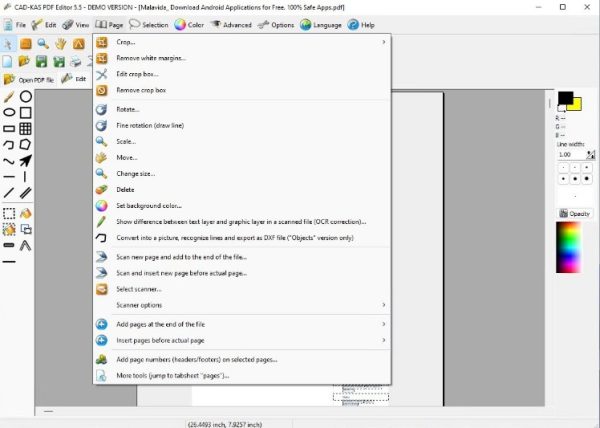This screenshot has width=600, height=428.
Task: Select the arrow drawing tool
Action: [x=26, y=161]
